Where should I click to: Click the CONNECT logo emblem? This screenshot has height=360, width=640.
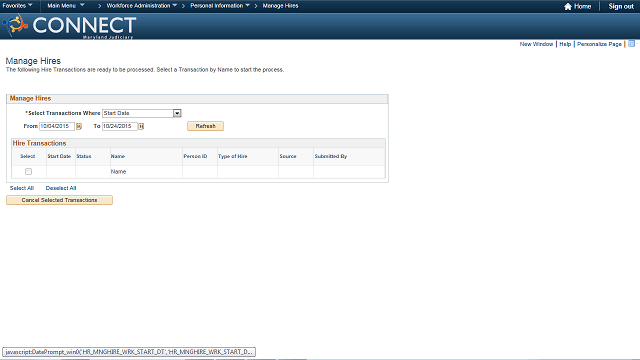[15, 25]
